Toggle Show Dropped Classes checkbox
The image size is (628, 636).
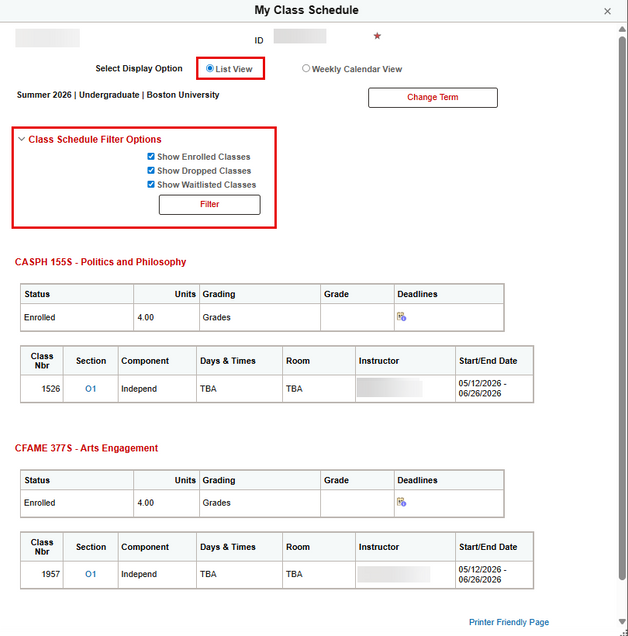151,170
